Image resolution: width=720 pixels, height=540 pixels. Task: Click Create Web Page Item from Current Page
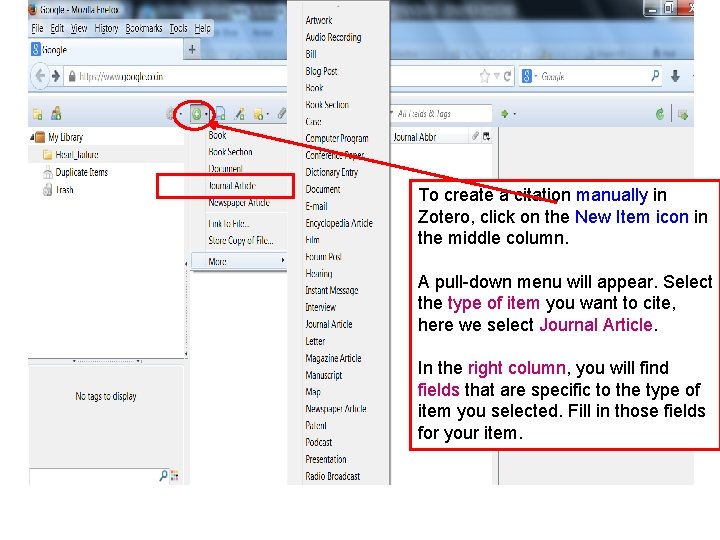tap(220, 113)
